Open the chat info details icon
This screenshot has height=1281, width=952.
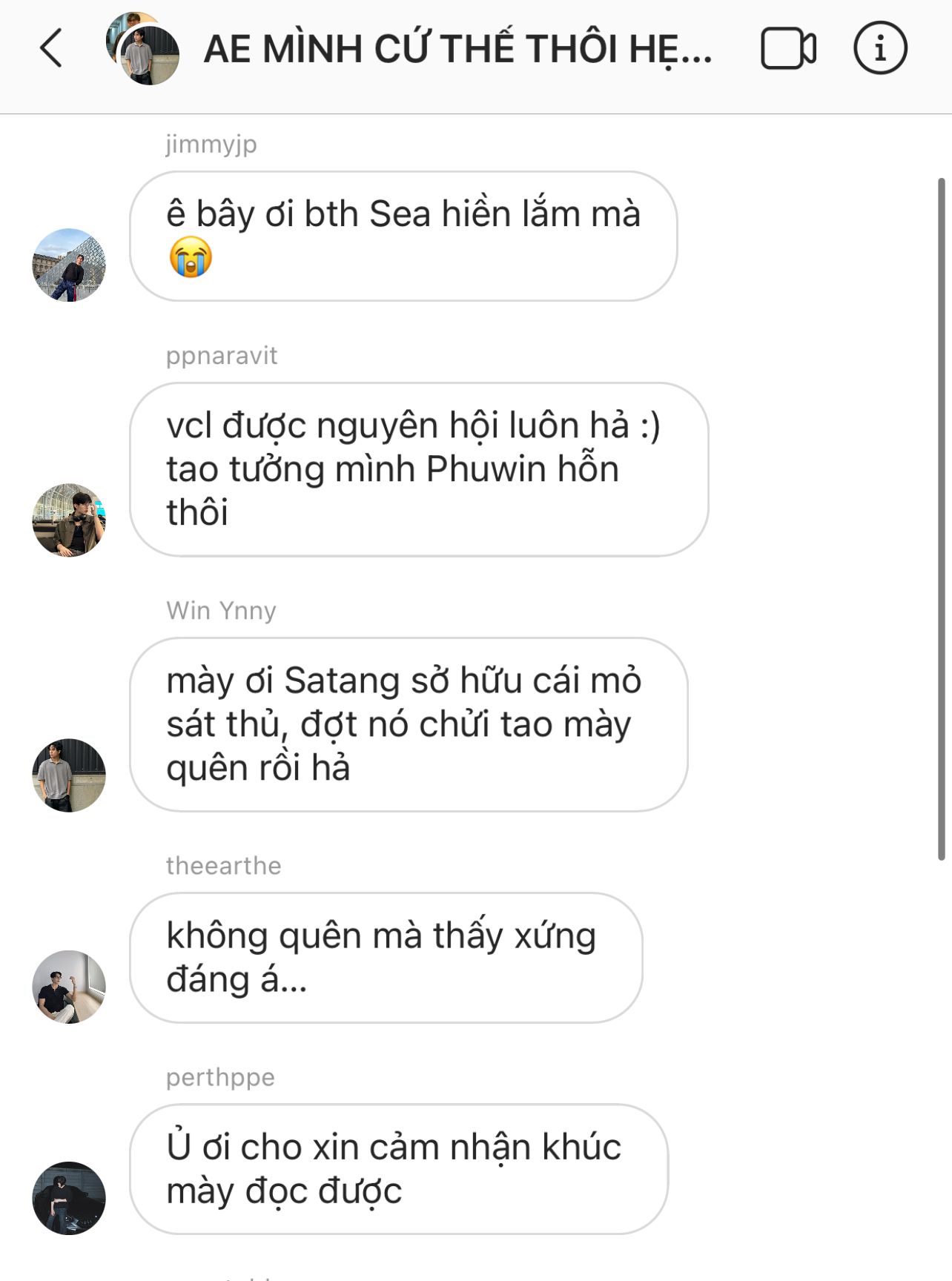point(880,48)
